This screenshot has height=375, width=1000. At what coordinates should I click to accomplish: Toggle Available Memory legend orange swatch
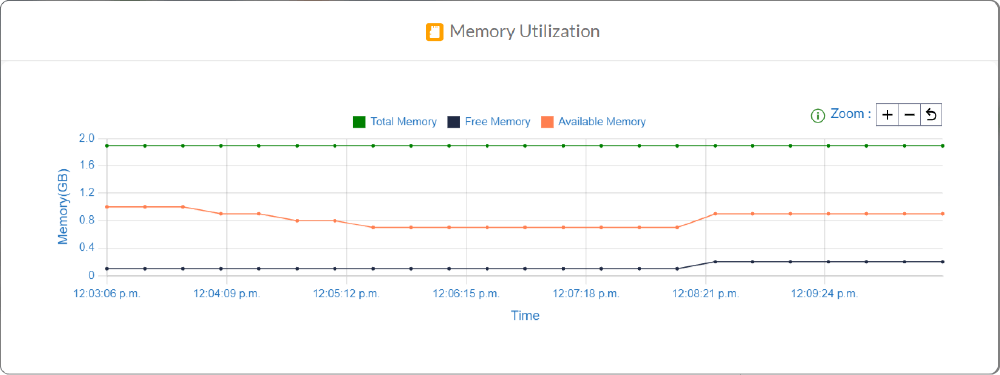click(547, 121)
